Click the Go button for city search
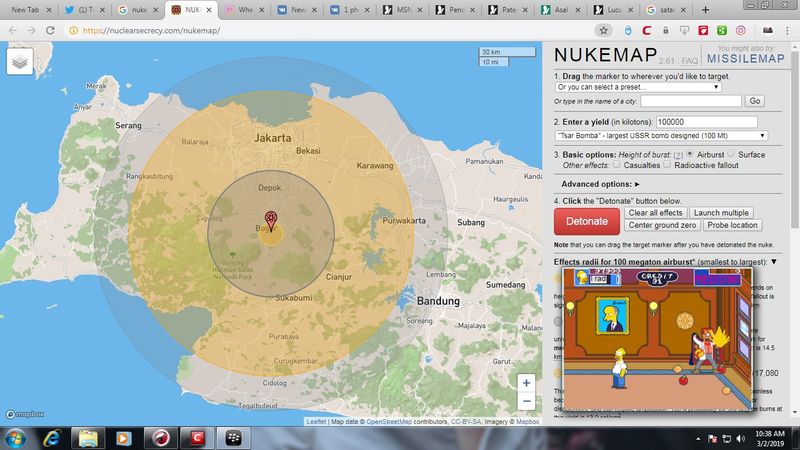Image resolution: width=800 pixels, height=450 pixels. point(755,101)
